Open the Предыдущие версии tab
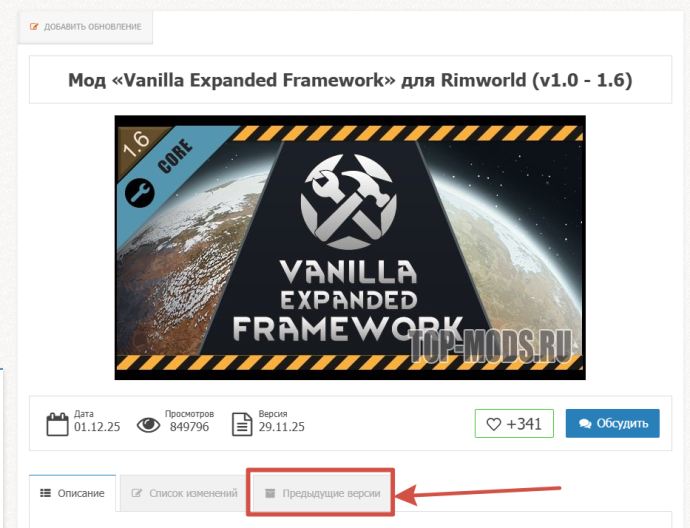This screenshot has height=528, width=690. tap(322, 493)
